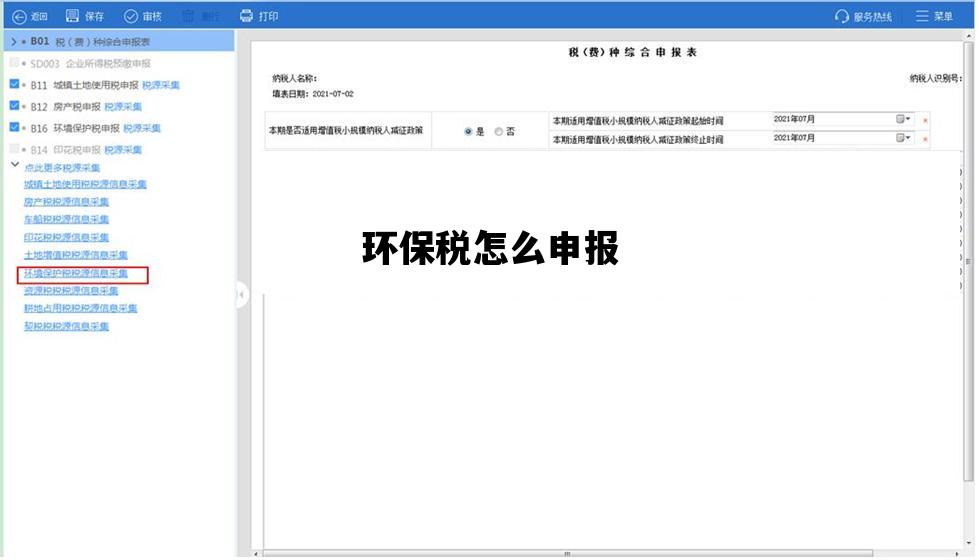The image size is (979, 560).
Task: Toggle the SD003 企业所得税预缴申报 checkbox
Action: 14,62
